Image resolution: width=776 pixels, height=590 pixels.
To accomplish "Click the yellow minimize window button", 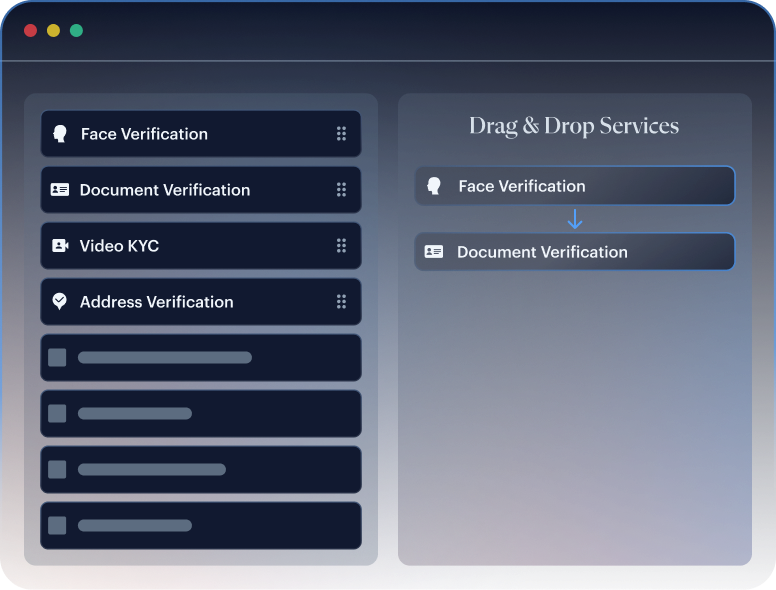I will click(x=53, y=31).
